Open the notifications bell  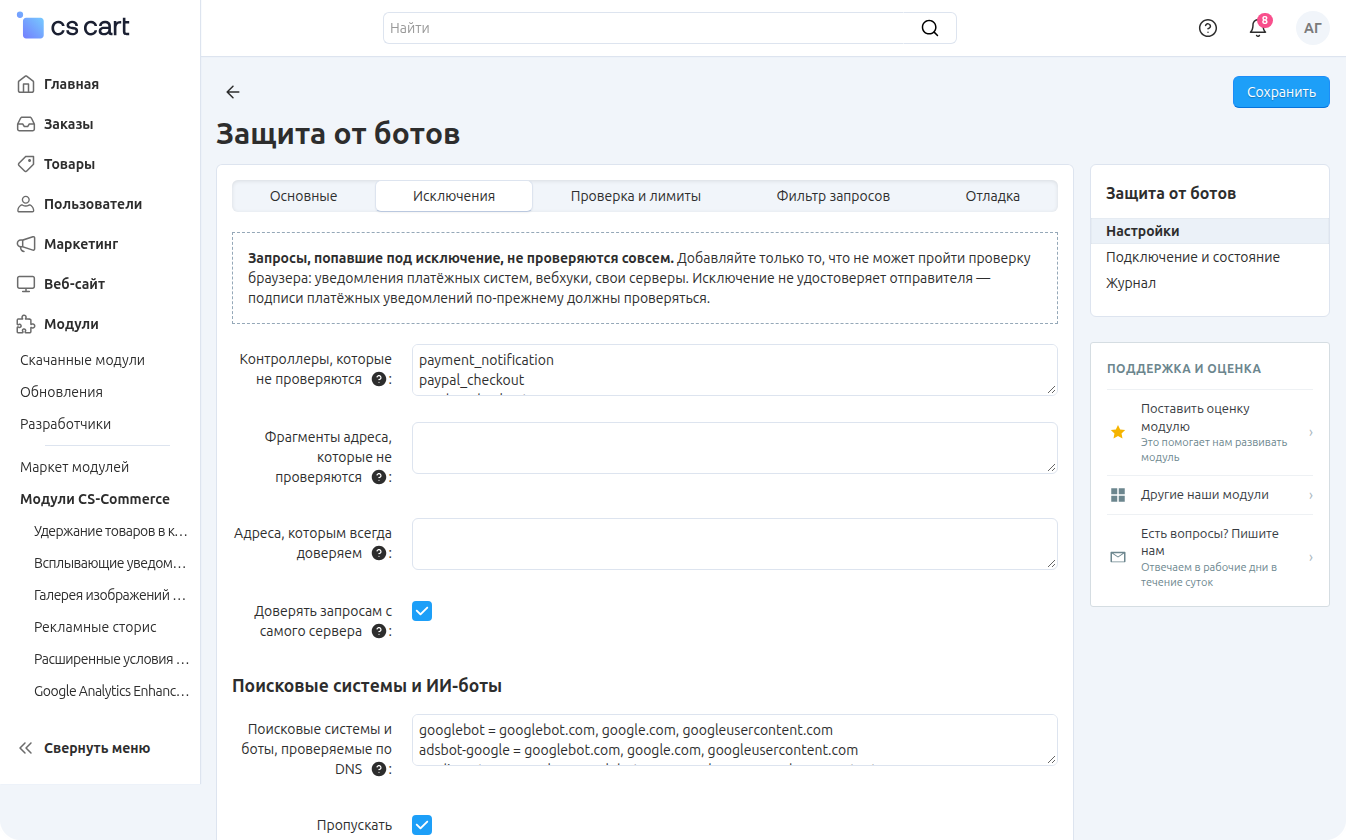(1258, 28)
